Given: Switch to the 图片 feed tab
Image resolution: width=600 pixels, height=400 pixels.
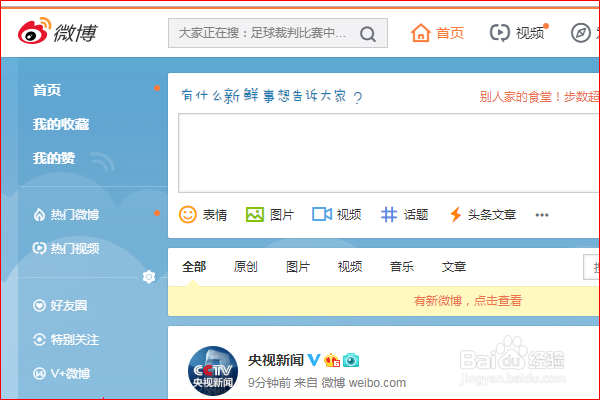Looking at the screenshot, I should (x=298, y=266).
